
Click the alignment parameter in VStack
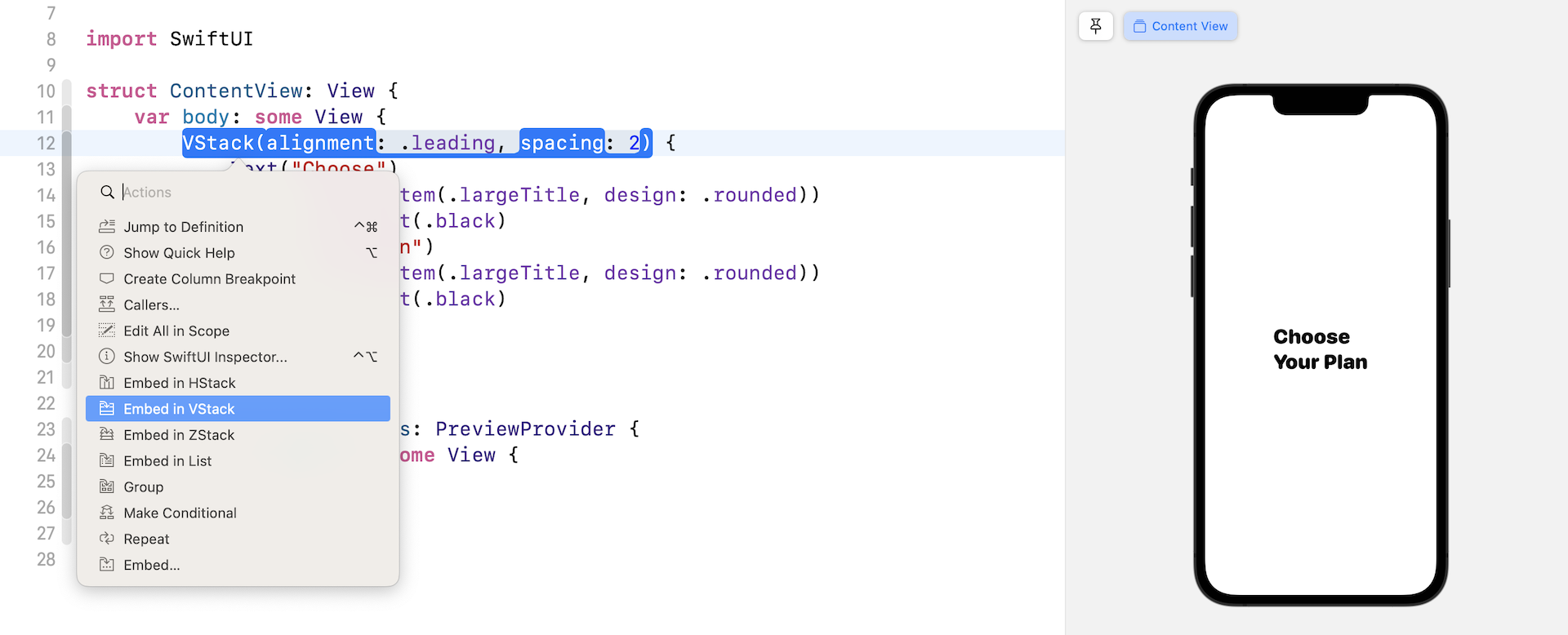tap(320, 143)
